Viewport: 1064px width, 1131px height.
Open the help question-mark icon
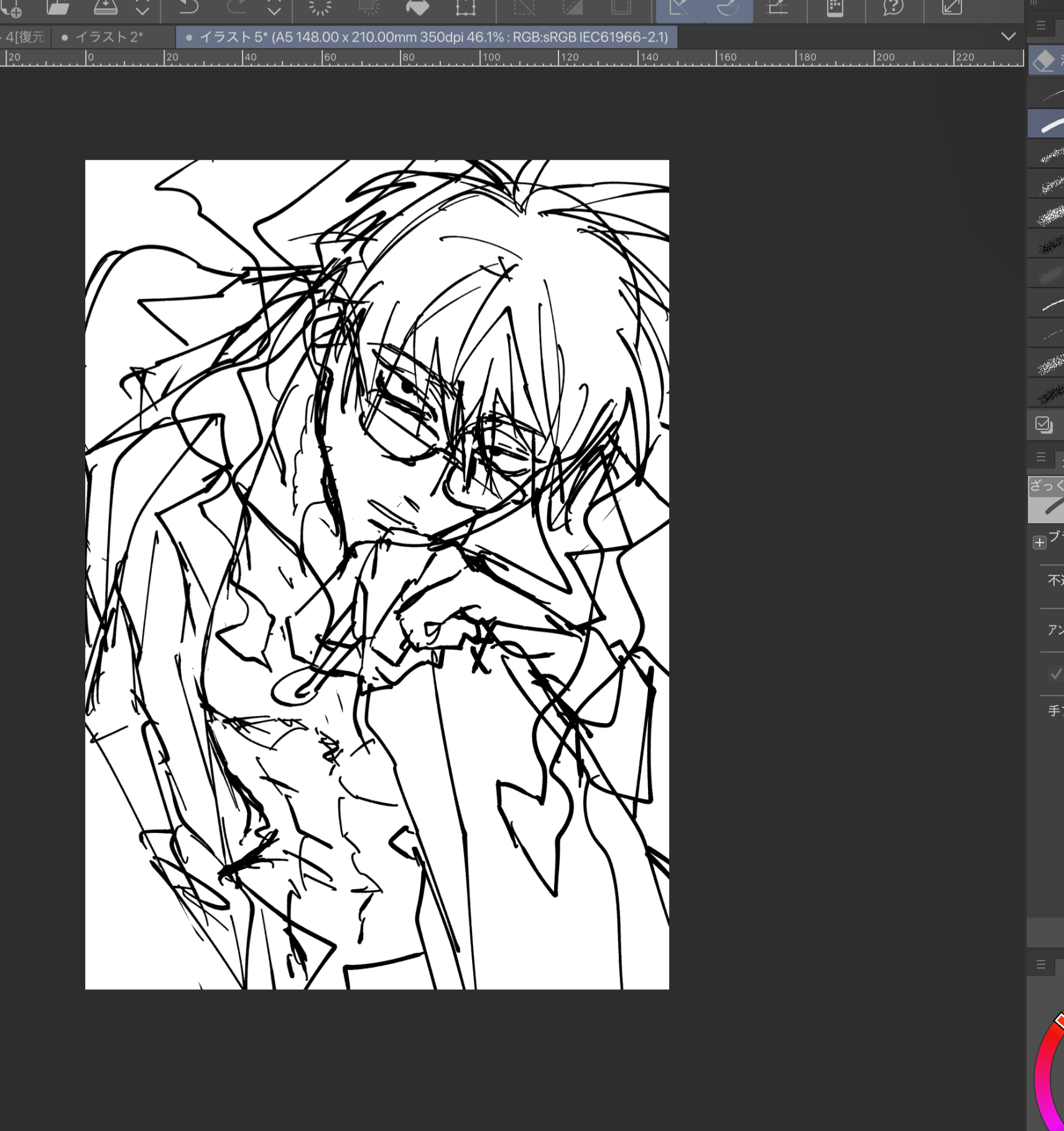(x=893, y=7)
